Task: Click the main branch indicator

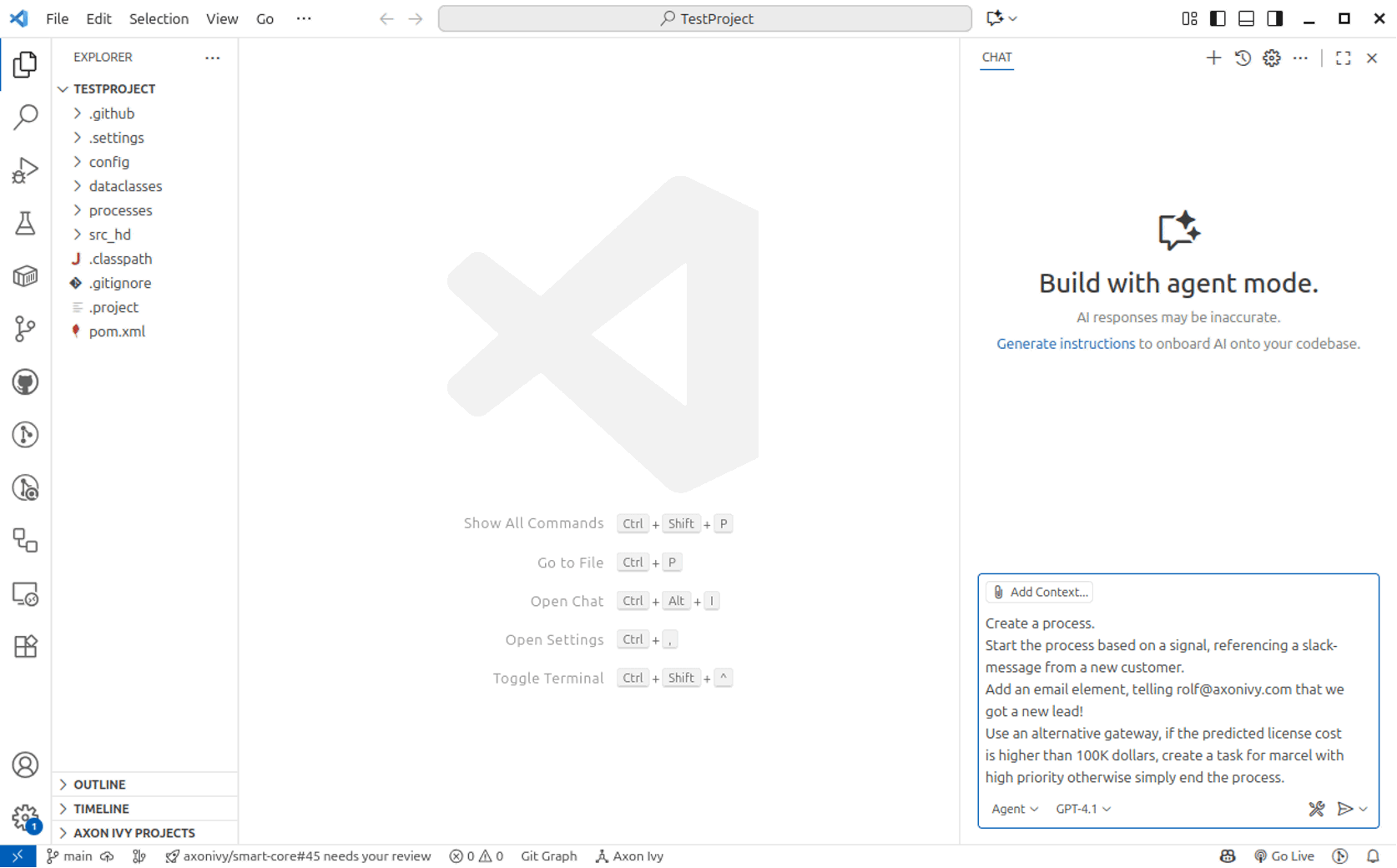Action: pyautogui.click(x=69, y=856)
